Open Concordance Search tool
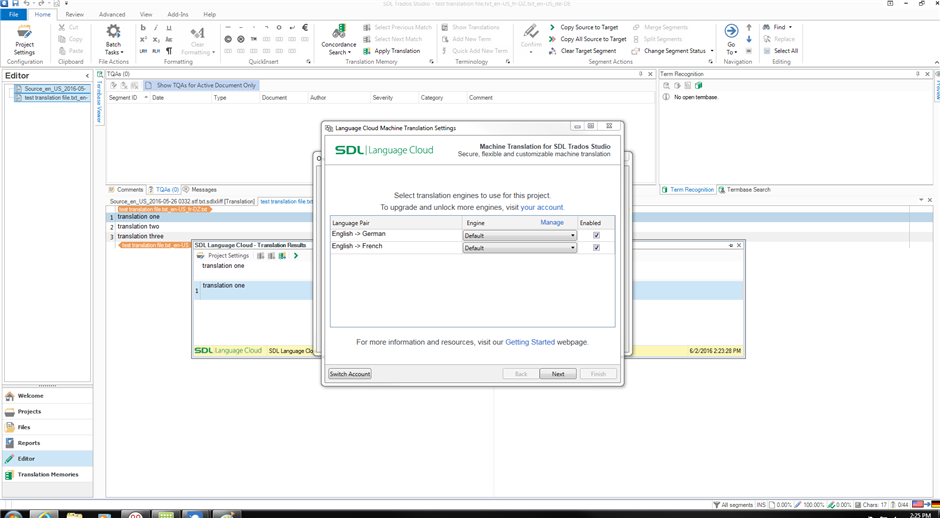The width and height of the screenshot is (940, 518). (339, 33)
